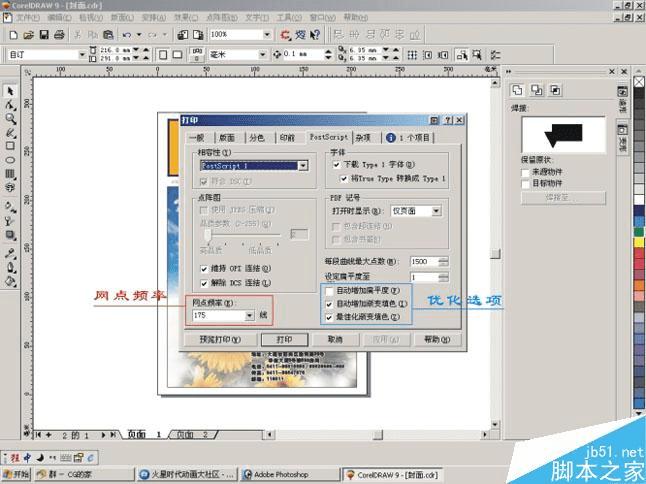
Task: Open the 100% zoom level dropdown
Action: 267,35
